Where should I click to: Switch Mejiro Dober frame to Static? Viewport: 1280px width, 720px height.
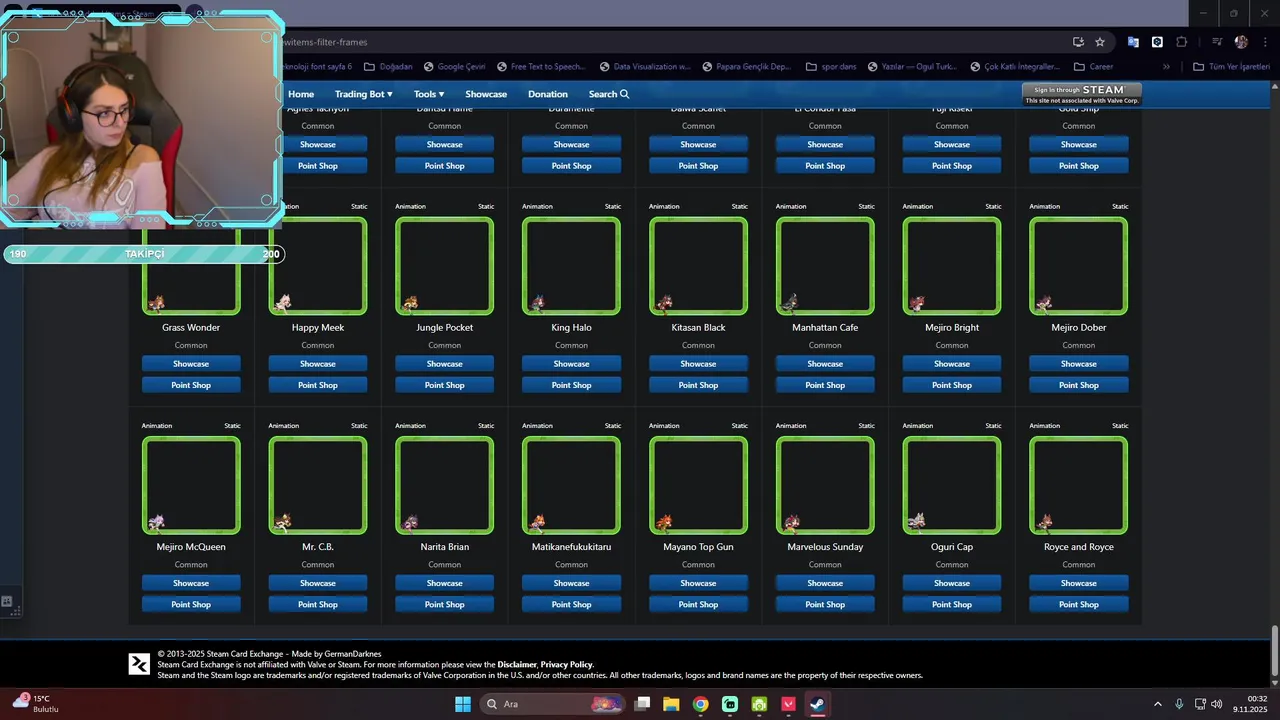[1120, 206]
